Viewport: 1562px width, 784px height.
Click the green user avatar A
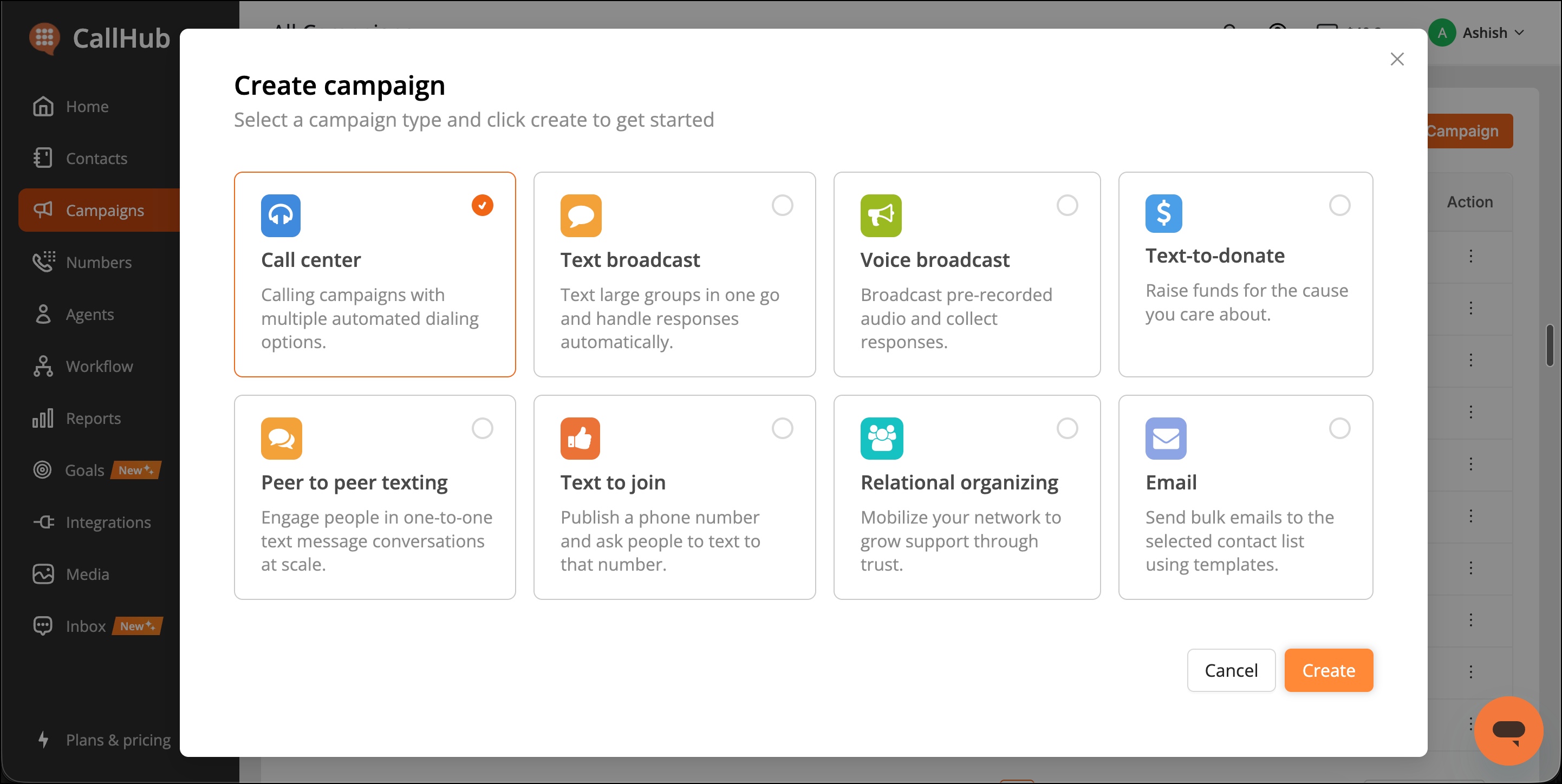tap(1442, 32)
